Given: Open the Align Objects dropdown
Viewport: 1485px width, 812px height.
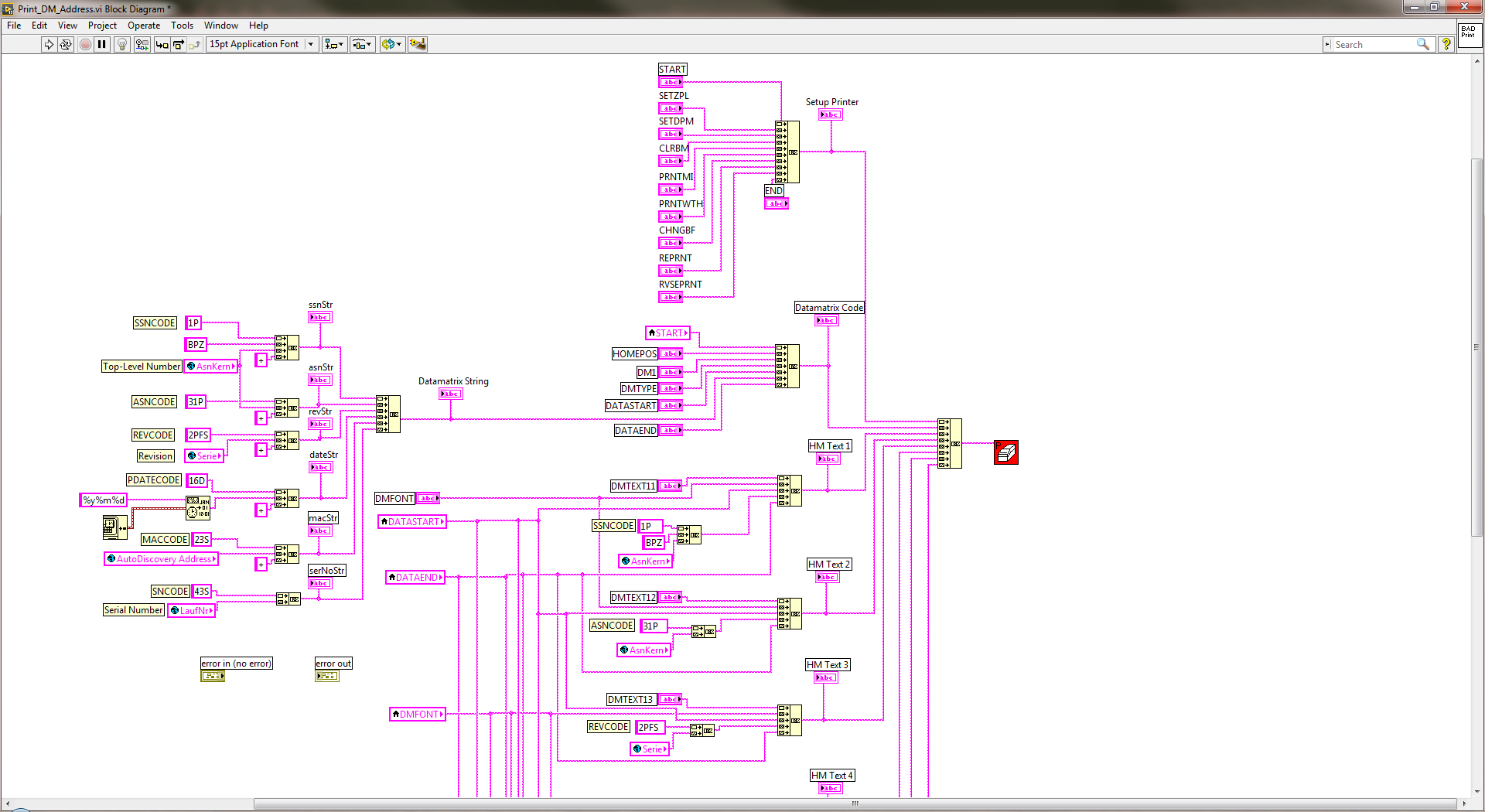Looking at the screenshot, I should click(334, 44).
